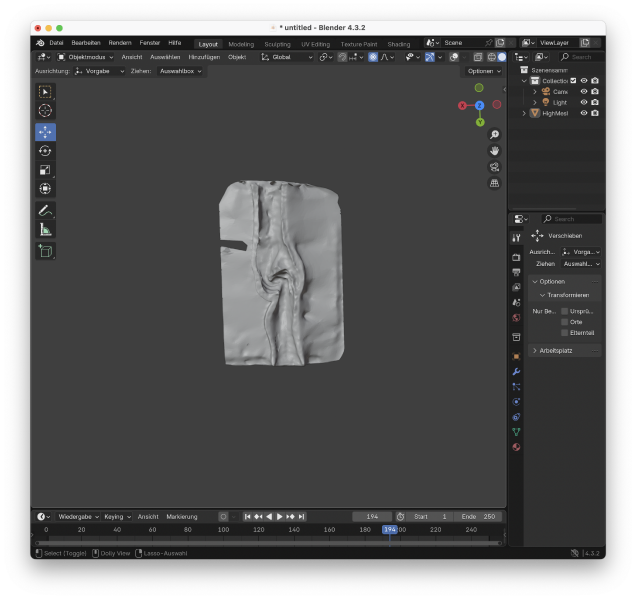Click the Ende frame 250 field

pyautogui.click(x=479, y=517)
